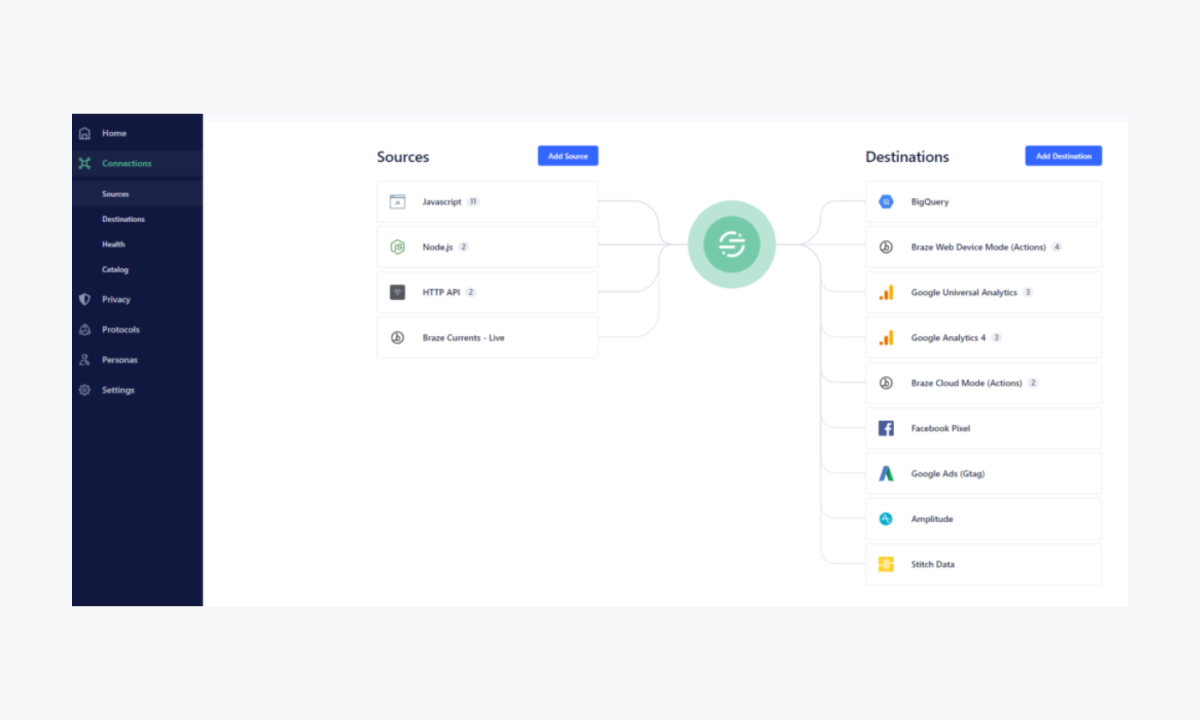
Task: Click the Stitch Data icon
Action: point(884,564)
